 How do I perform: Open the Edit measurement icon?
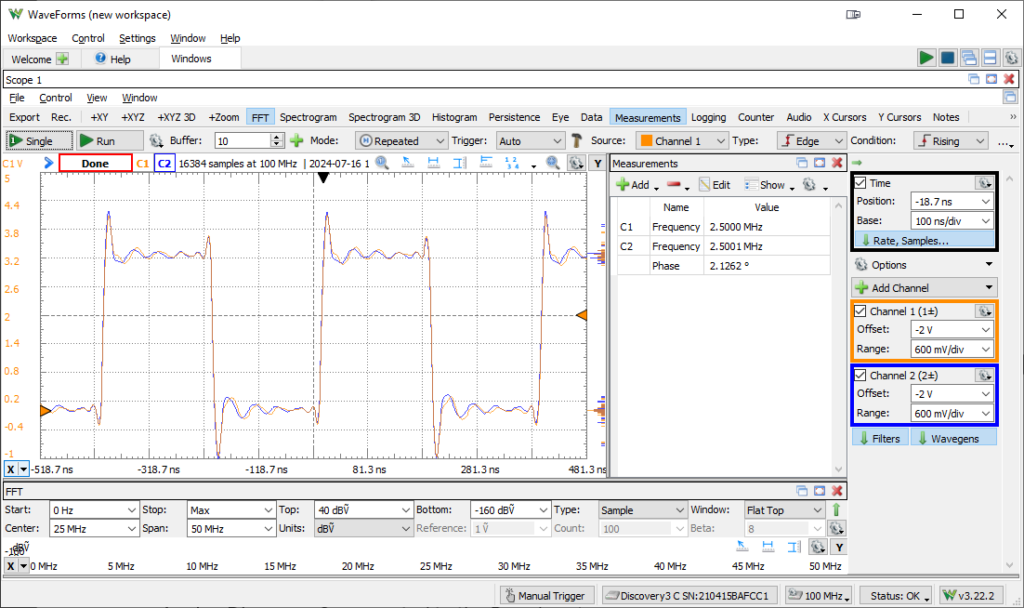[x=705, y=185]
